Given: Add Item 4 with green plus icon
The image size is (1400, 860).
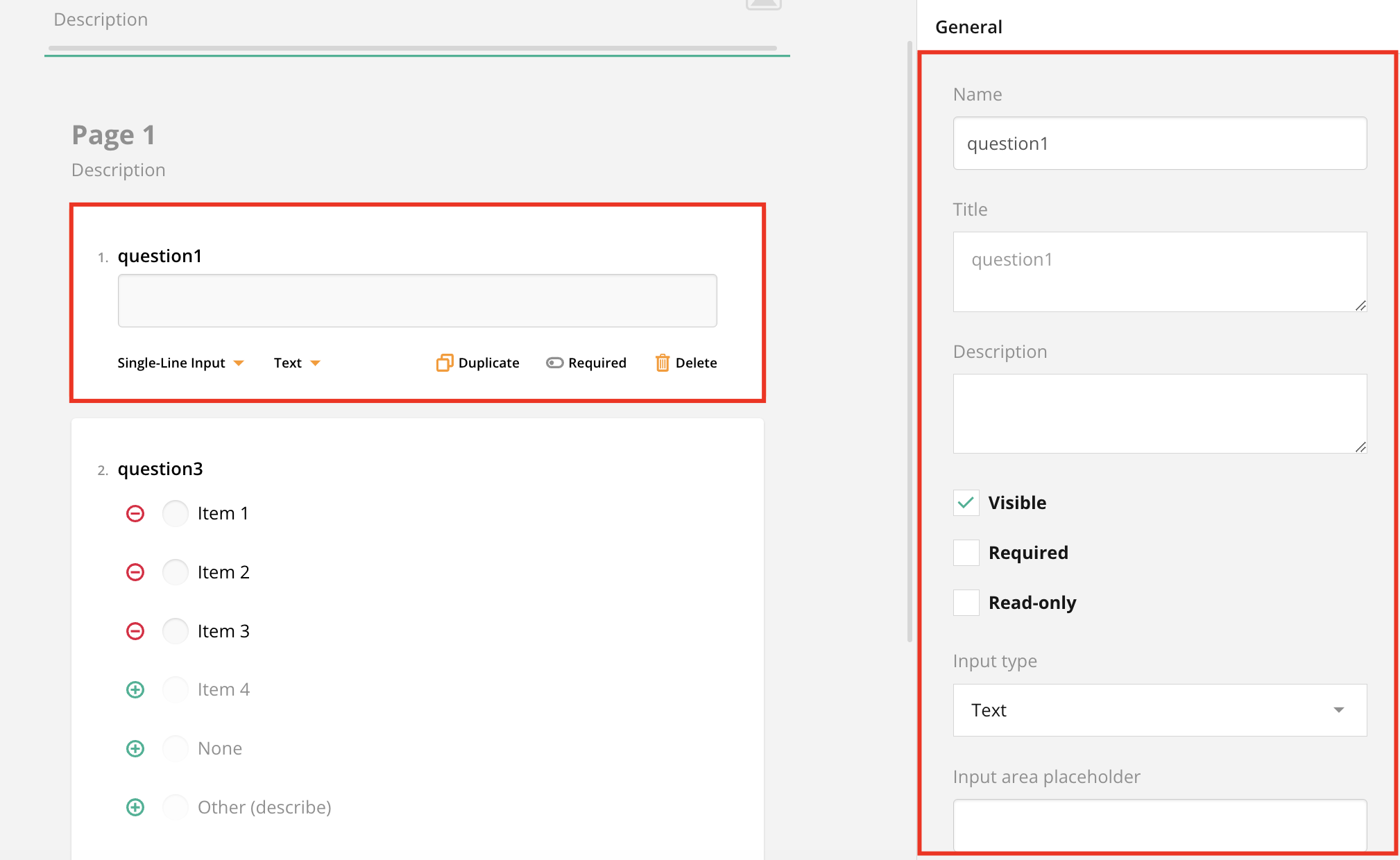Looking at the screenshot, I should (135, 689).
